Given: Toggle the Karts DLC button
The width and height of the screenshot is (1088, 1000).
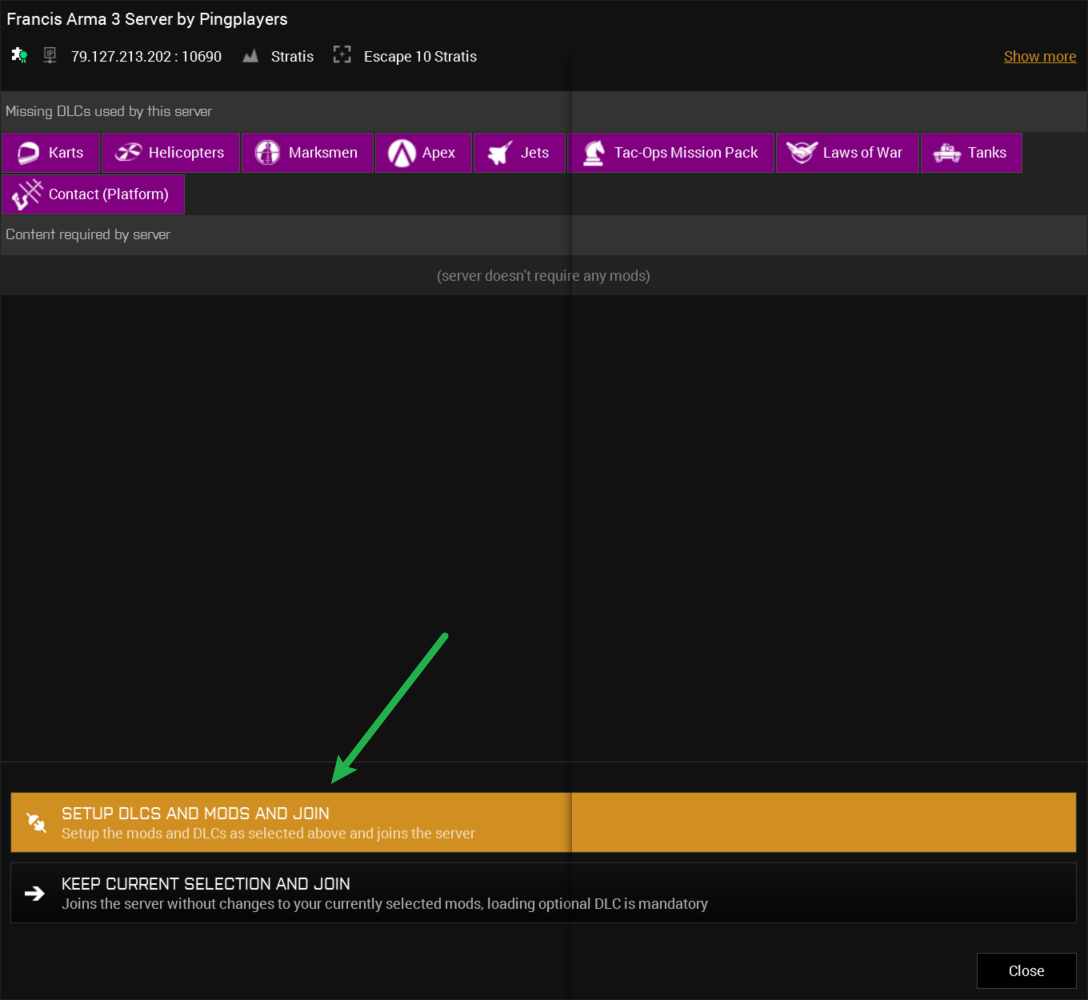Looking at the screenshot, I should [51, 153].
